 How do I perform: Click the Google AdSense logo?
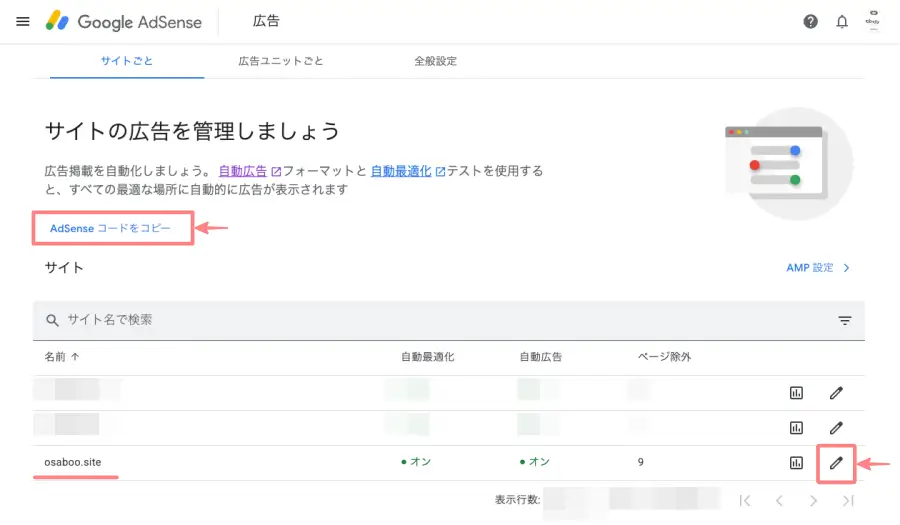[124, 21]
